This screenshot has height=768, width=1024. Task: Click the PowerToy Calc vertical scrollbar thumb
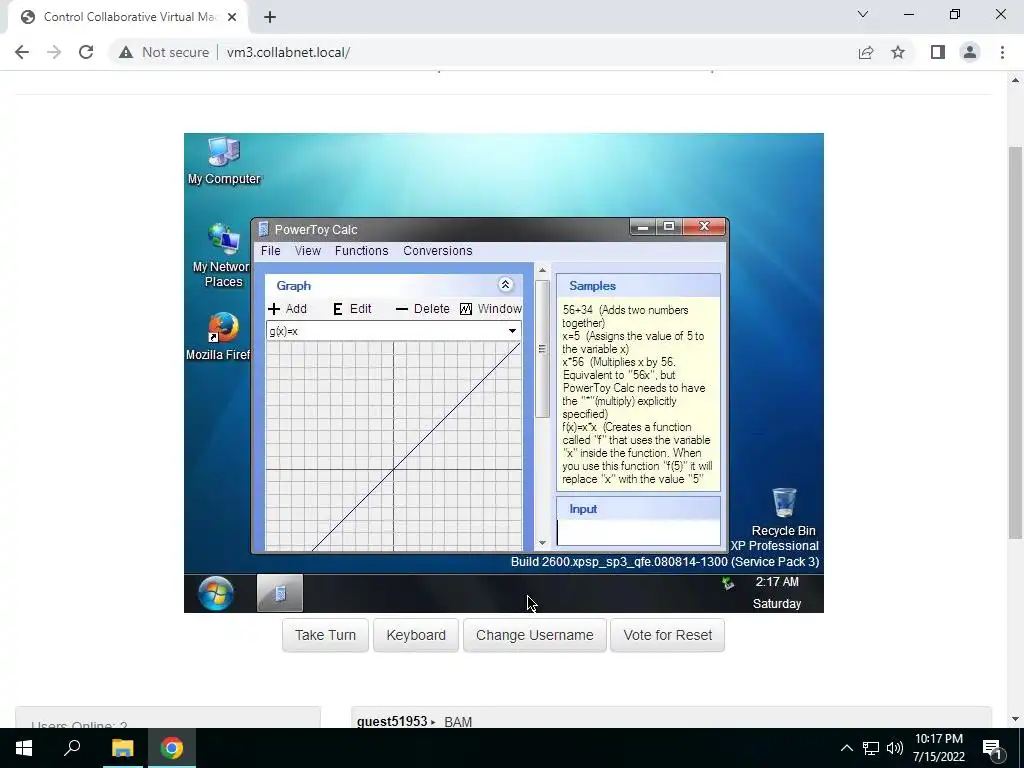point(542,349)
